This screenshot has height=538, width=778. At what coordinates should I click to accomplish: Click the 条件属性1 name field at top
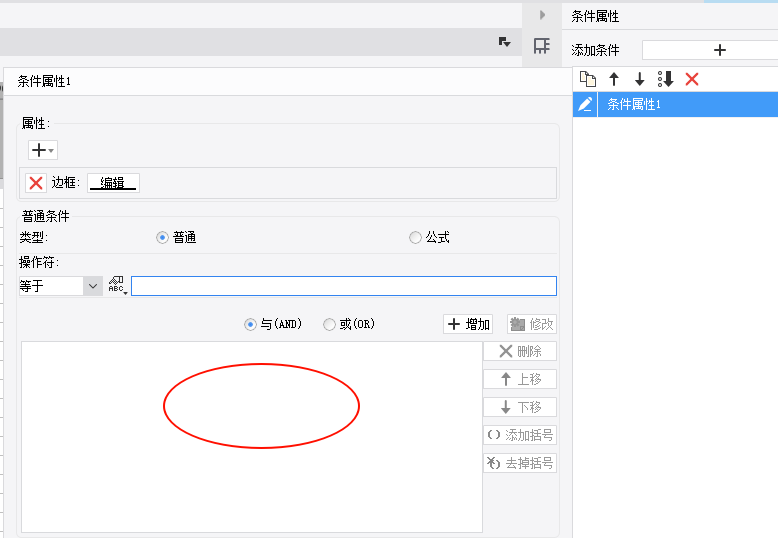click(x=288, y=81)
